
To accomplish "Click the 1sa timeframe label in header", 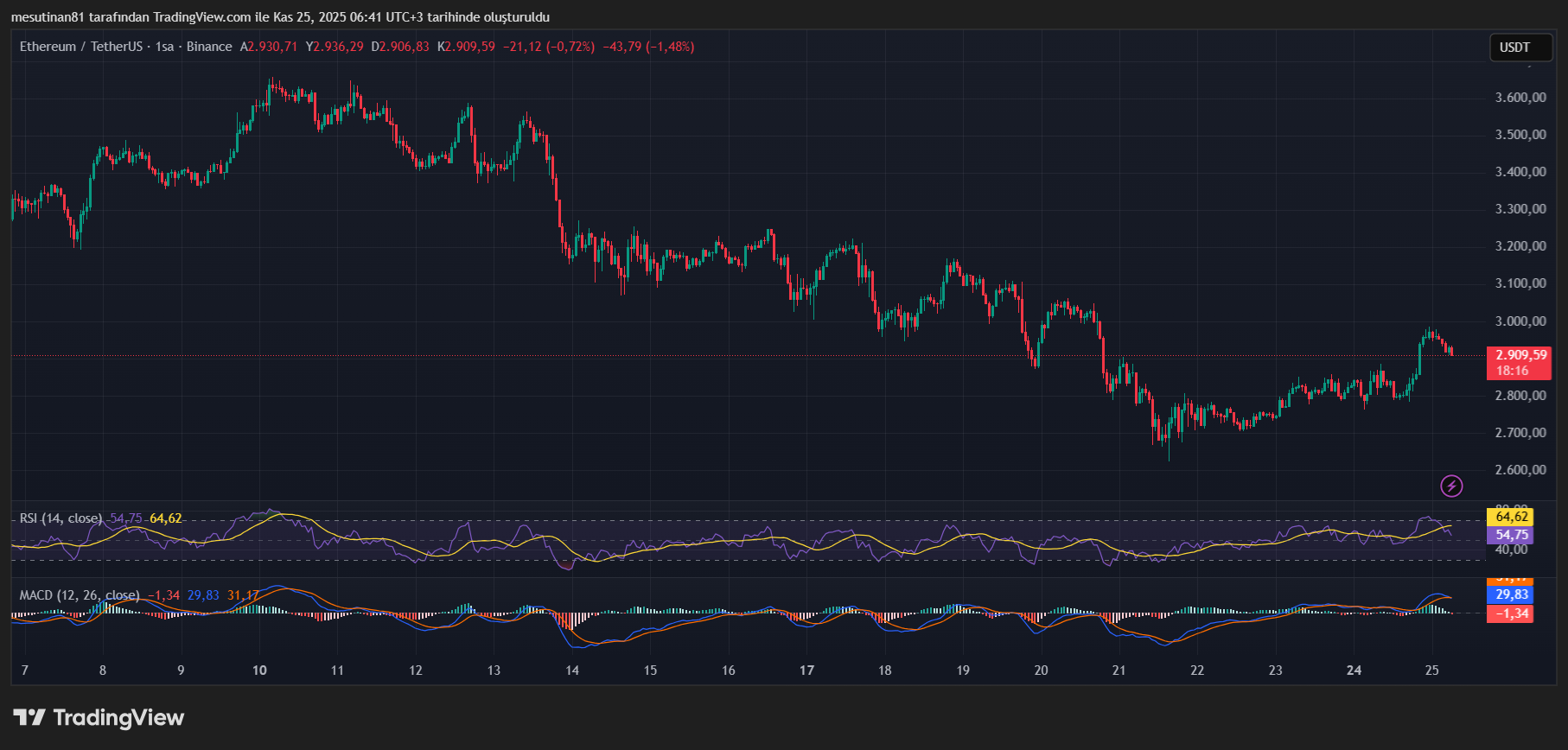I will (164, 47).
